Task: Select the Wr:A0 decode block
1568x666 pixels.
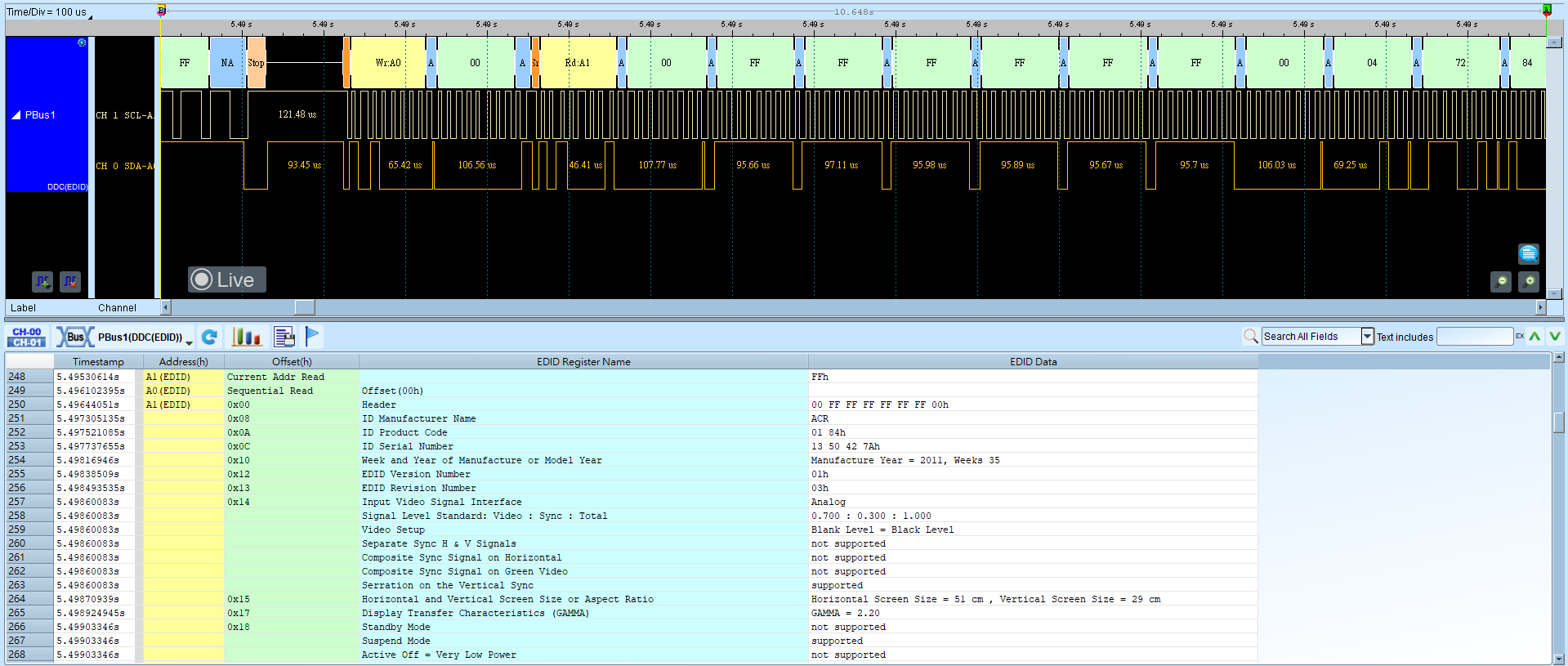Action: (x=388, y=63)
